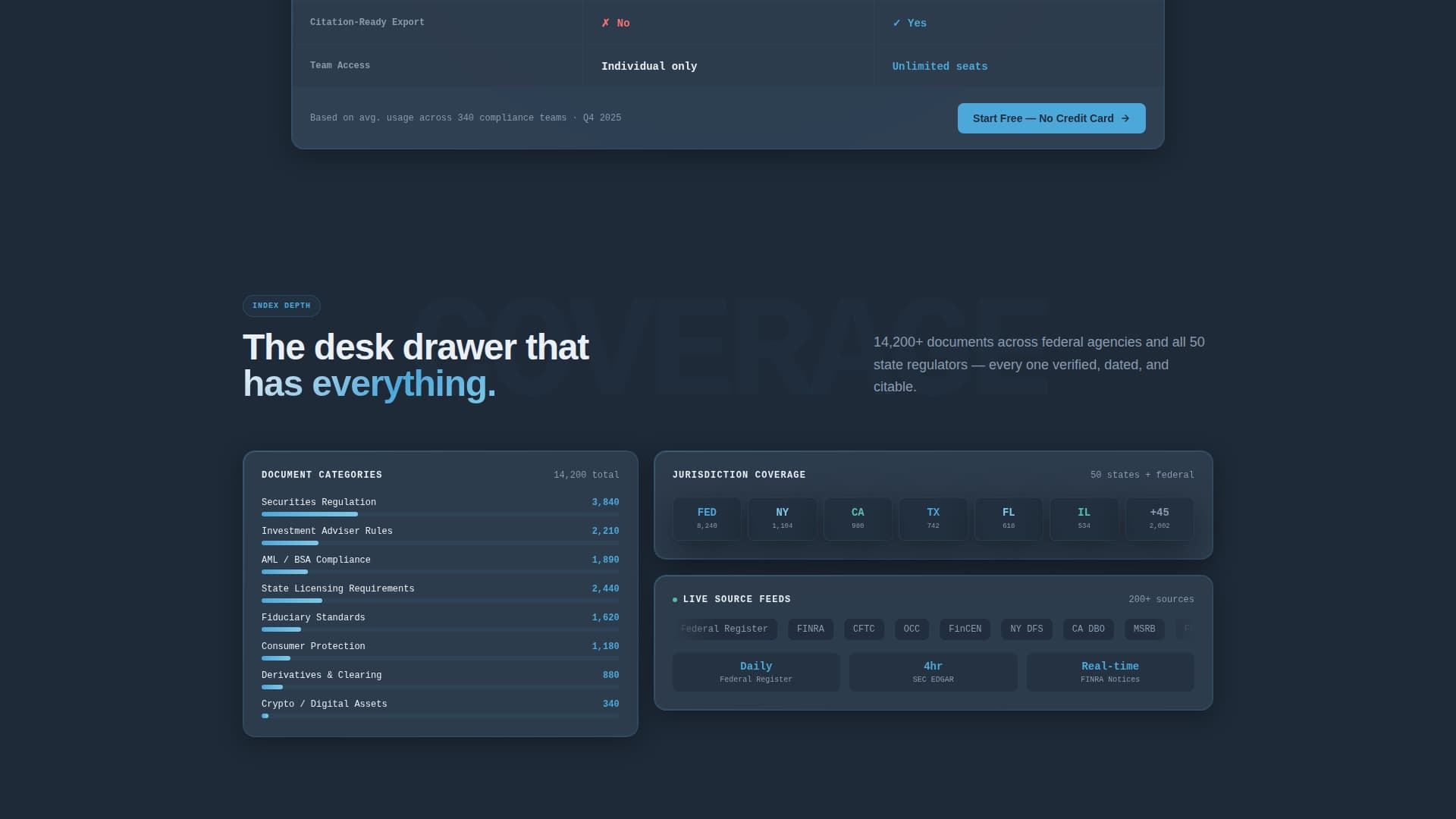Viewport: 1456px width, 819px height.
Task: Click the Real-time FINRA Notices card
Action: [1110, 672]
